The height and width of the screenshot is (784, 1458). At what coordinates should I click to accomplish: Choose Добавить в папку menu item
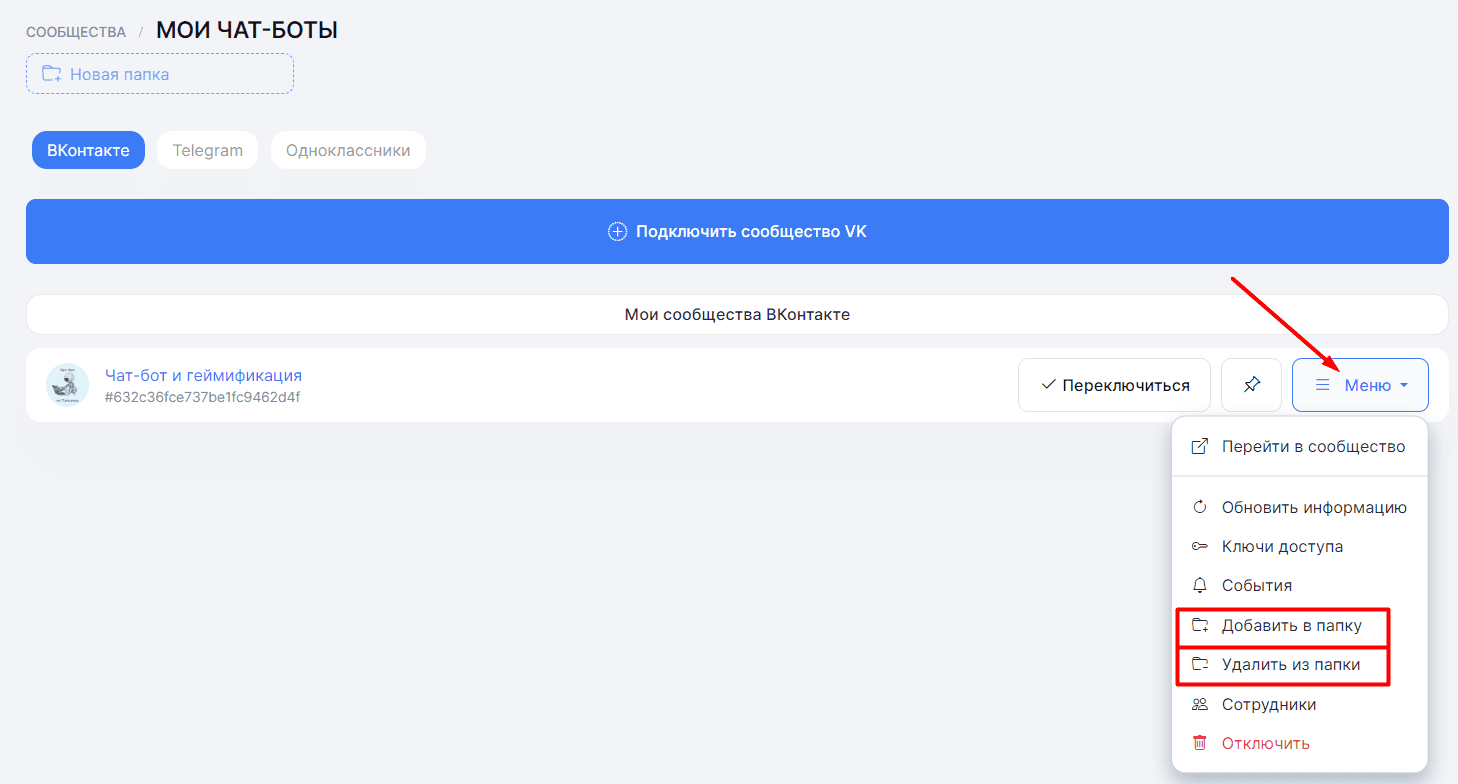1291,626
